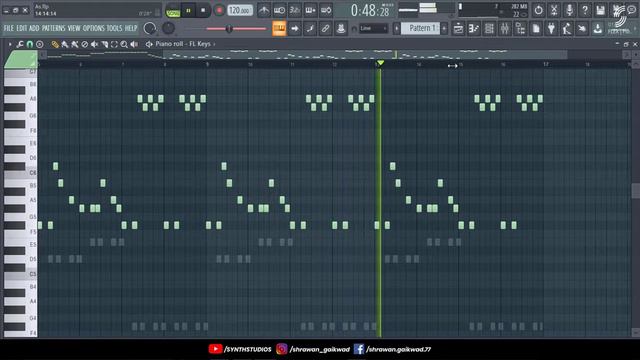
Task: Click the green playhead marker on timeline
Action: pos(380,63)
